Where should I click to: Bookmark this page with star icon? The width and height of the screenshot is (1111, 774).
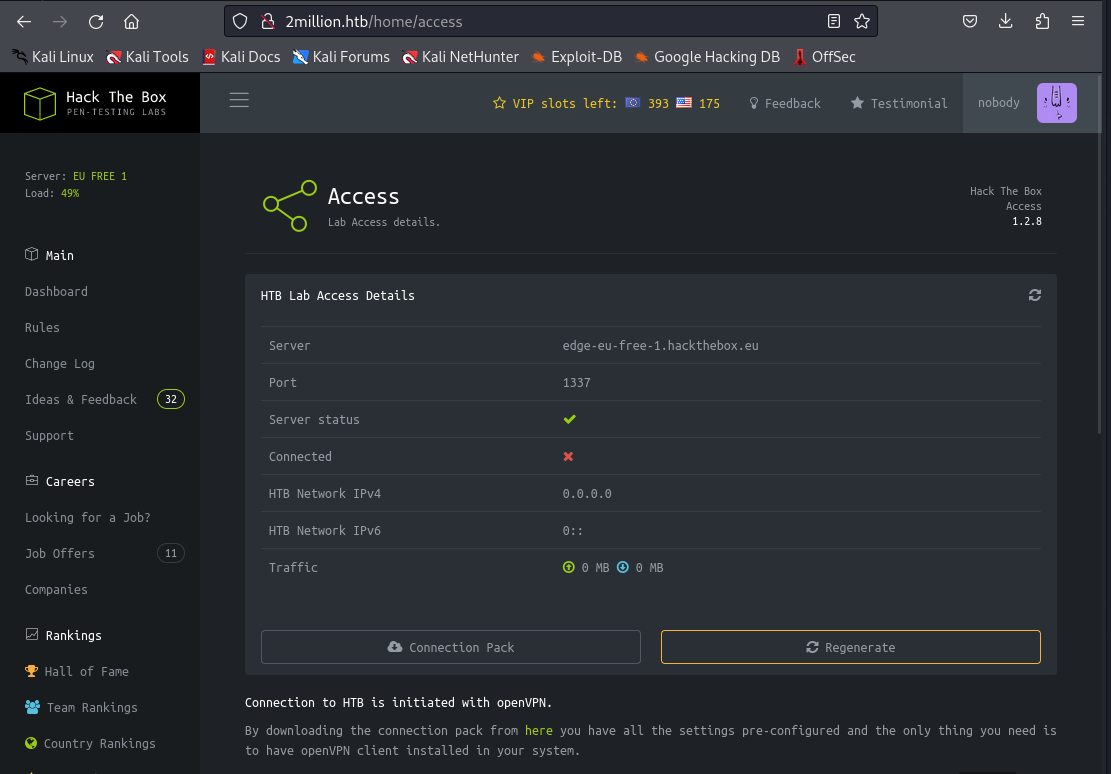pos(862,21)
